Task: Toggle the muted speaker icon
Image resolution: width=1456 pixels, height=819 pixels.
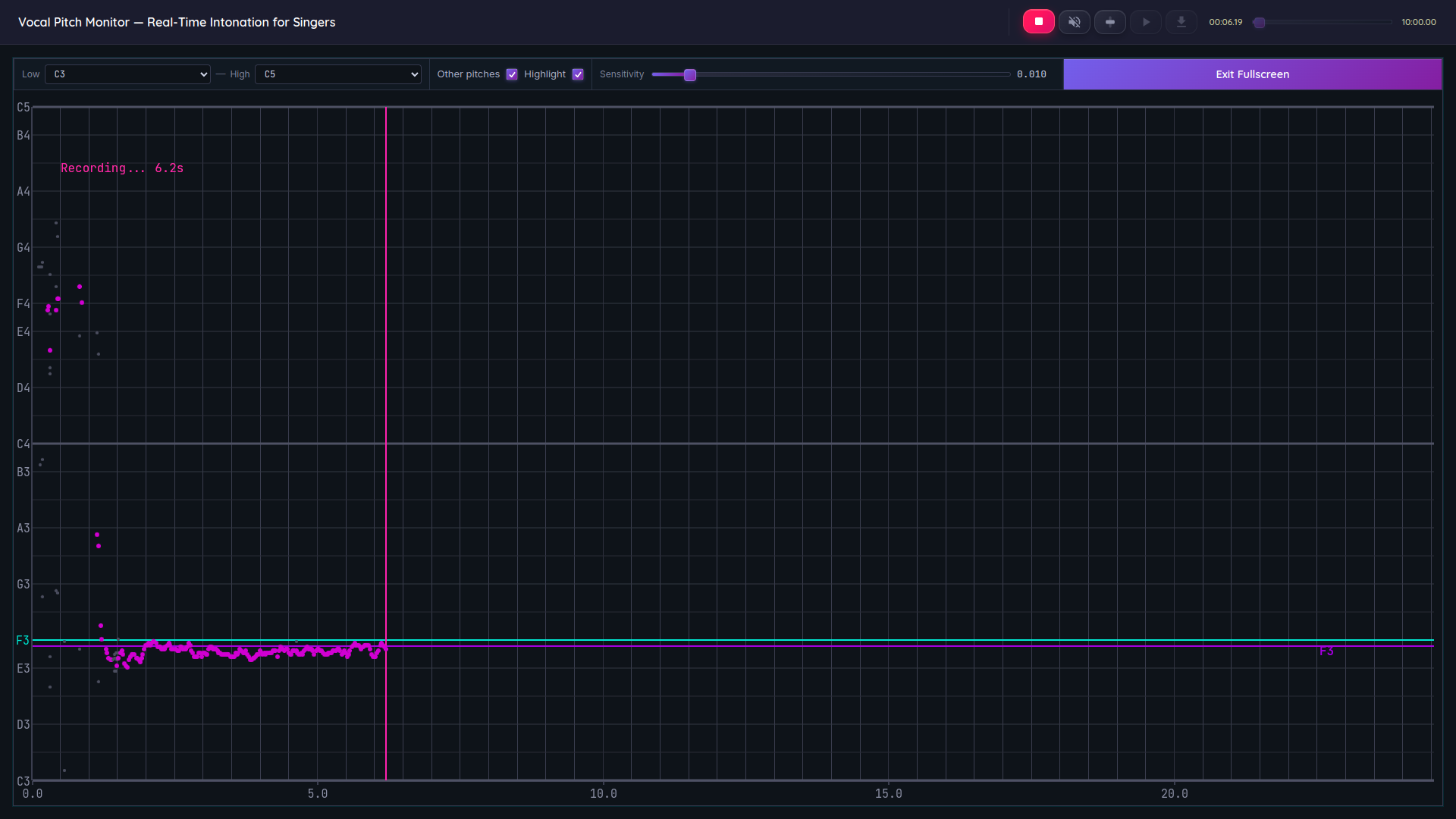Action: pyautogui.click(x=1074, y=22)
